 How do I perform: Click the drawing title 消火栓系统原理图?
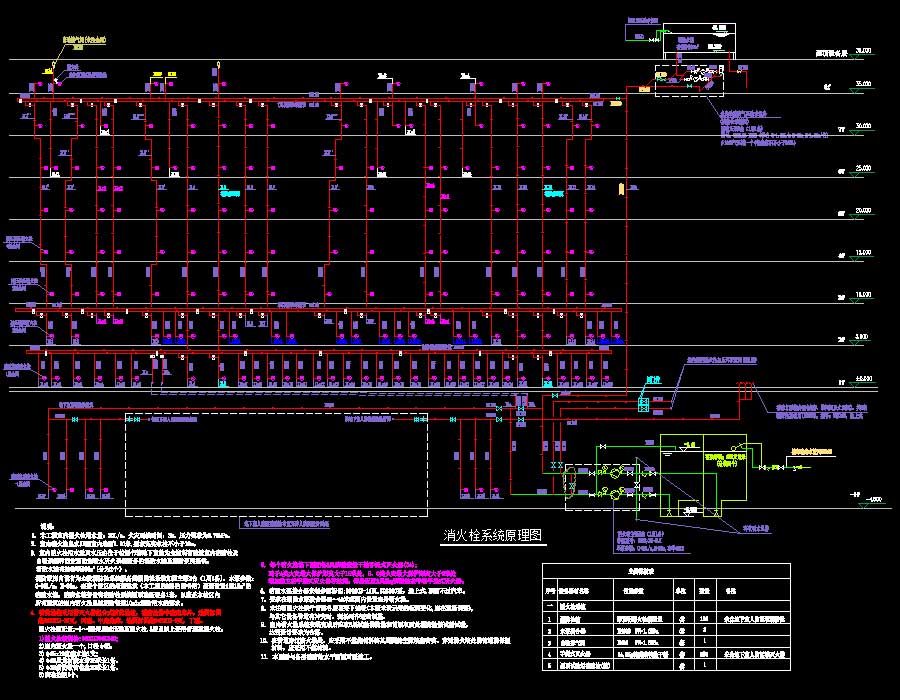point(492,535)
